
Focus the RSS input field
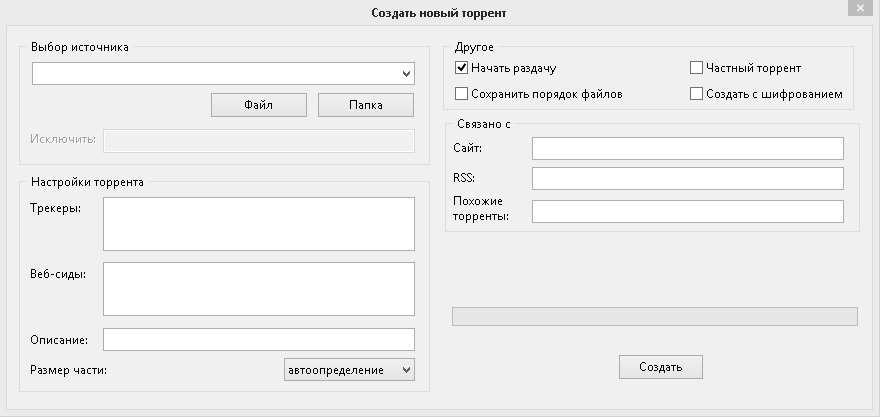click(688, 178)
